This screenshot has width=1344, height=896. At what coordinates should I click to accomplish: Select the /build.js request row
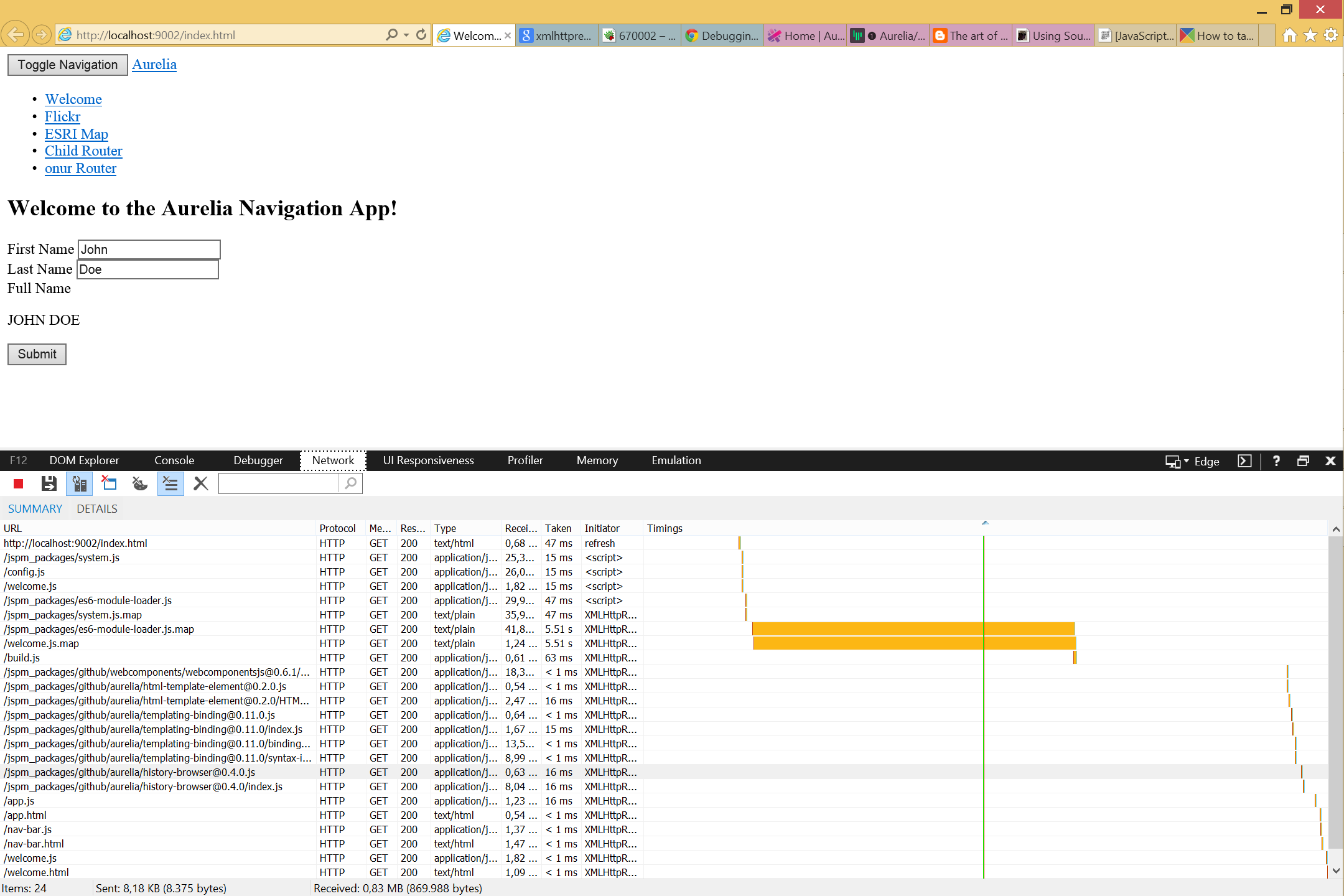664,658
